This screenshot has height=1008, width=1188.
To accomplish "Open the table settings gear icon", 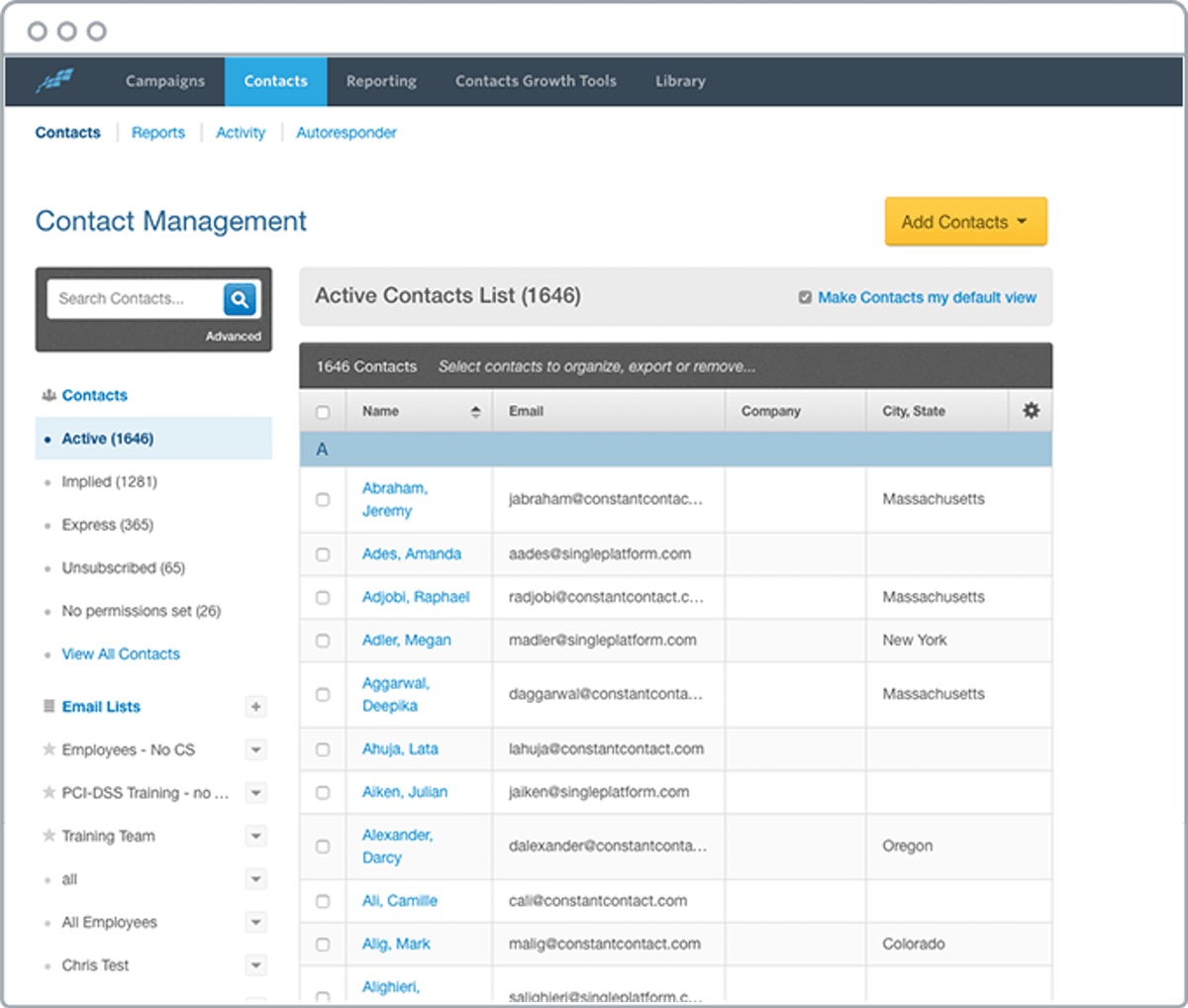I will 1031,411.
